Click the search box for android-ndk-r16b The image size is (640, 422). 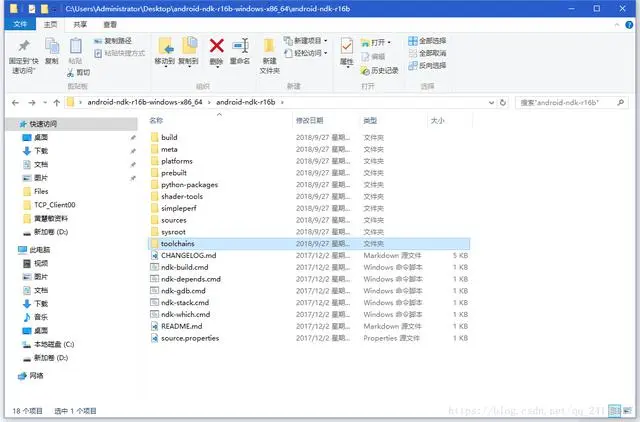coord(571,103)
